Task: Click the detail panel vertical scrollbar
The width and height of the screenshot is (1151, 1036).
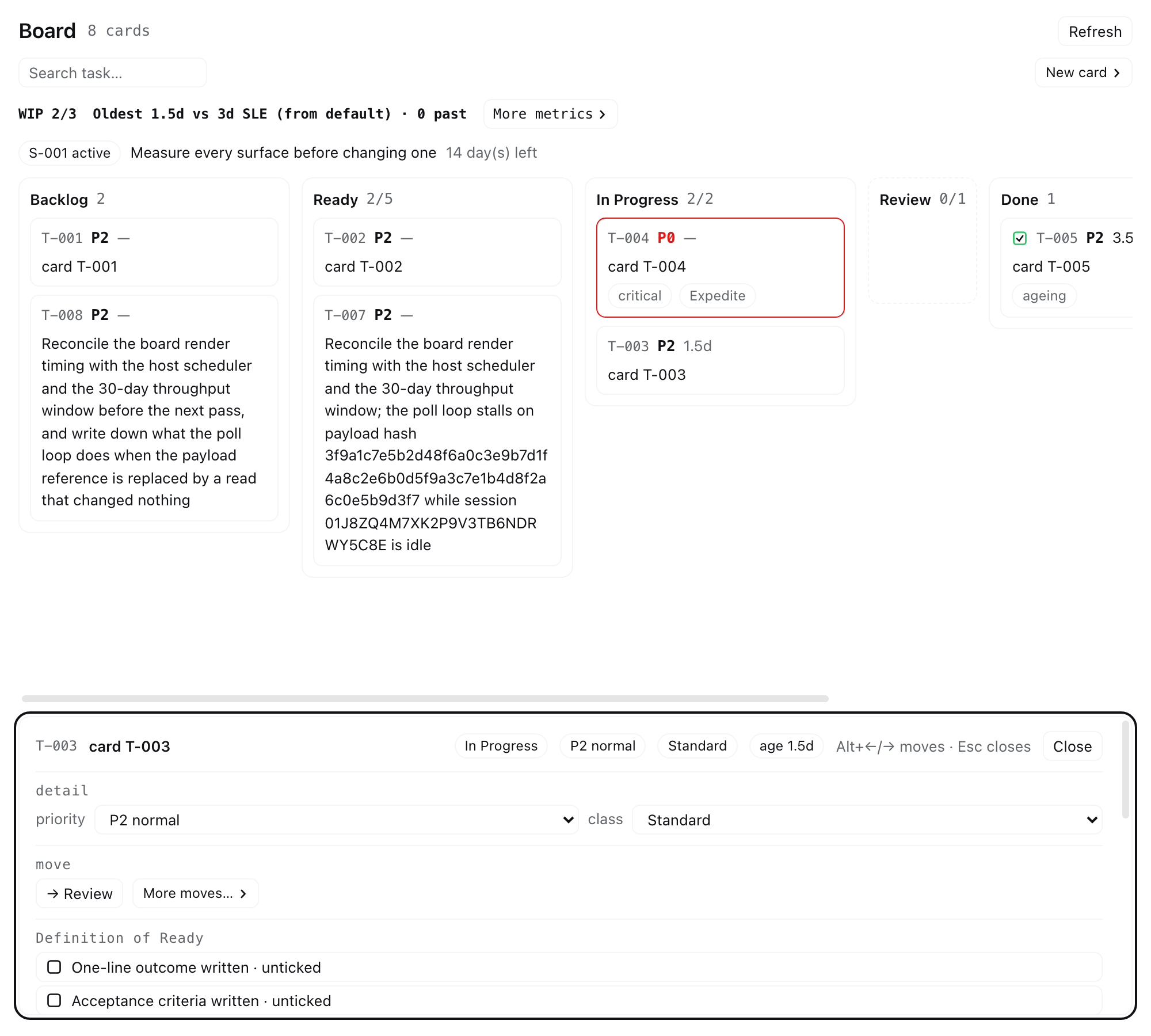Action: click(1125, 769)
